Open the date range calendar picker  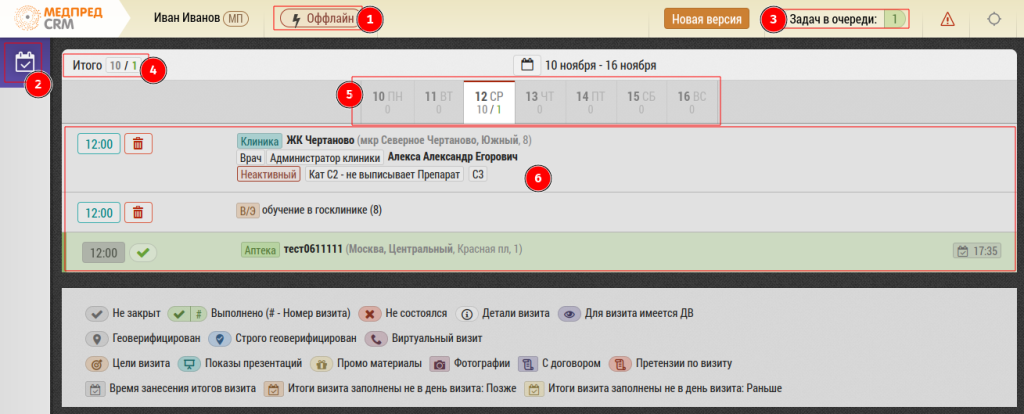point(527,65)
